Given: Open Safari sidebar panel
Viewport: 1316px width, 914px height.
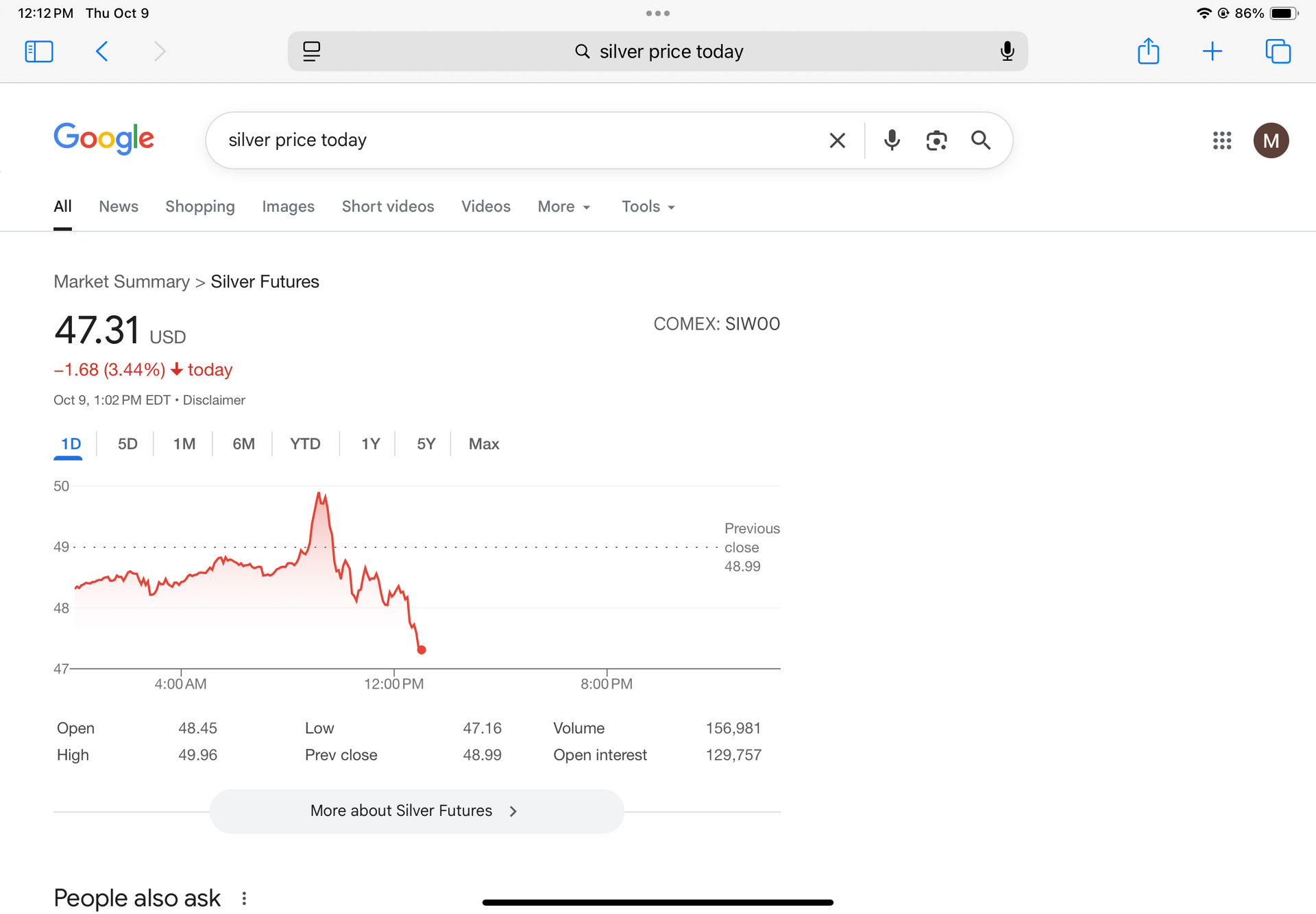Looking at the screenshot, I should click(39, 51).
